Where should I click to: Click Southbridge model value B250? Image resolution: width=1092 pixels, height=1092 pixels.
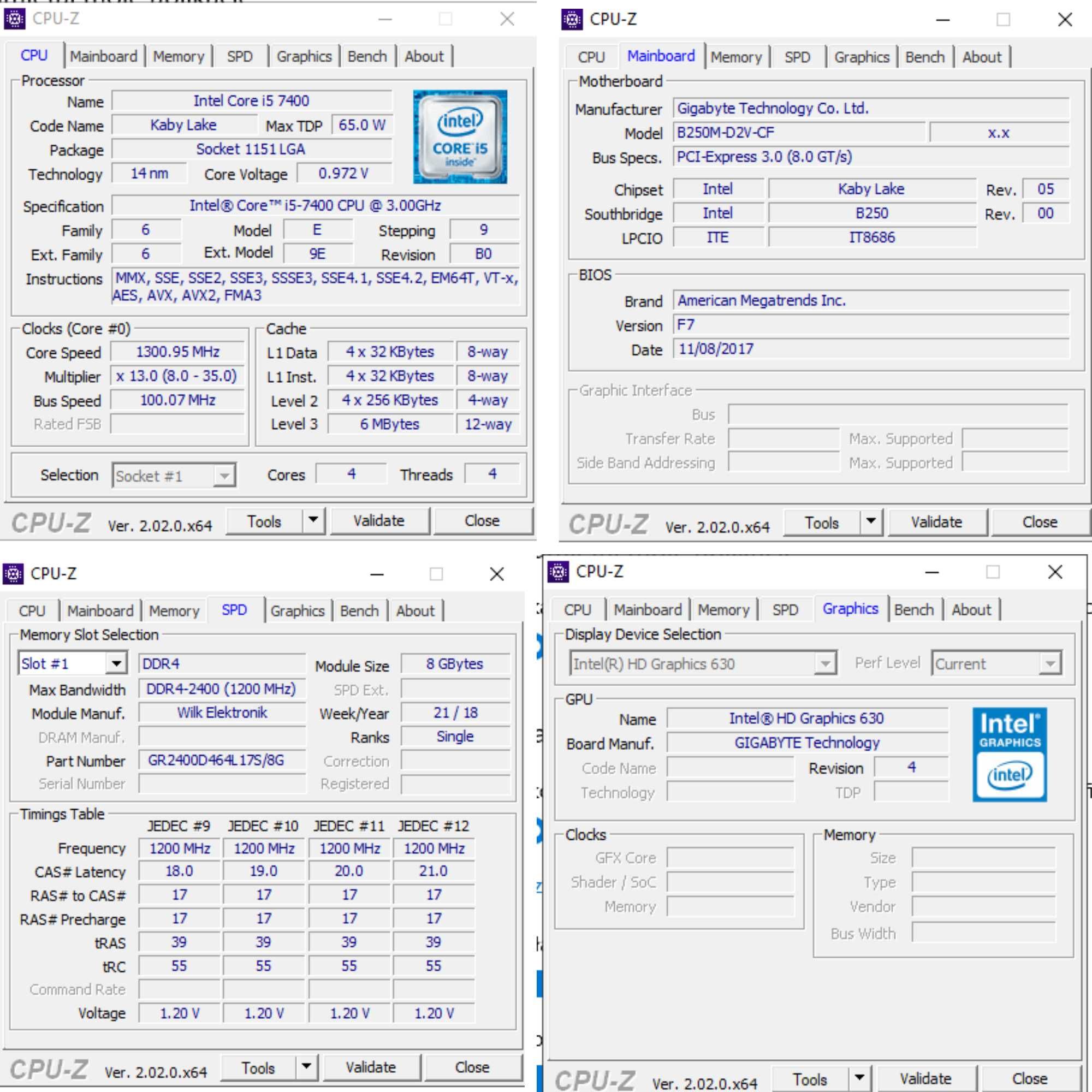click(x=871, y=213)
